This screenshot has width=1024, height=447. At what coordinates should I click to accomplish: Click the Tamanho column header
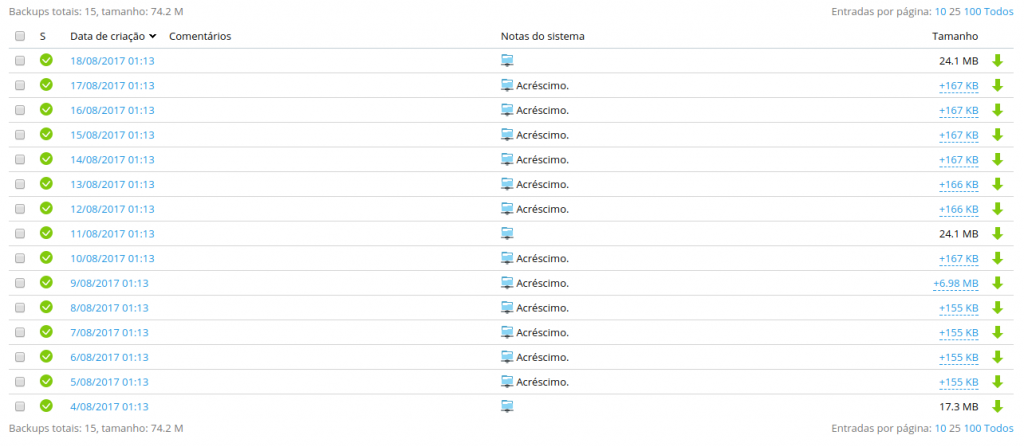[954, 36]
